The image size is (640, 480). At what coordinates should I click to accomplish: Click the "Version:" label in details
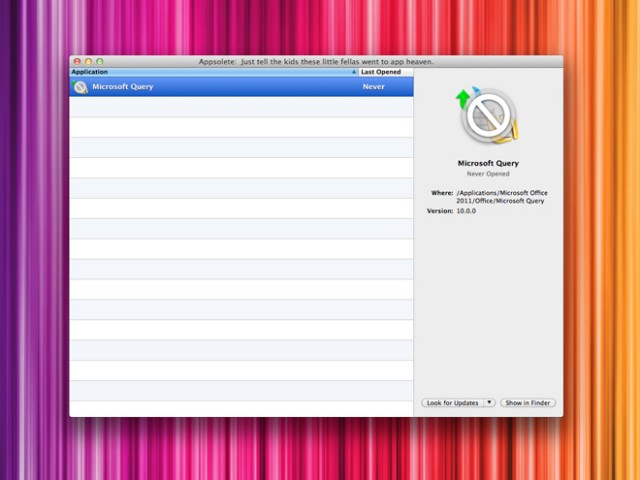tap(440, 211)
